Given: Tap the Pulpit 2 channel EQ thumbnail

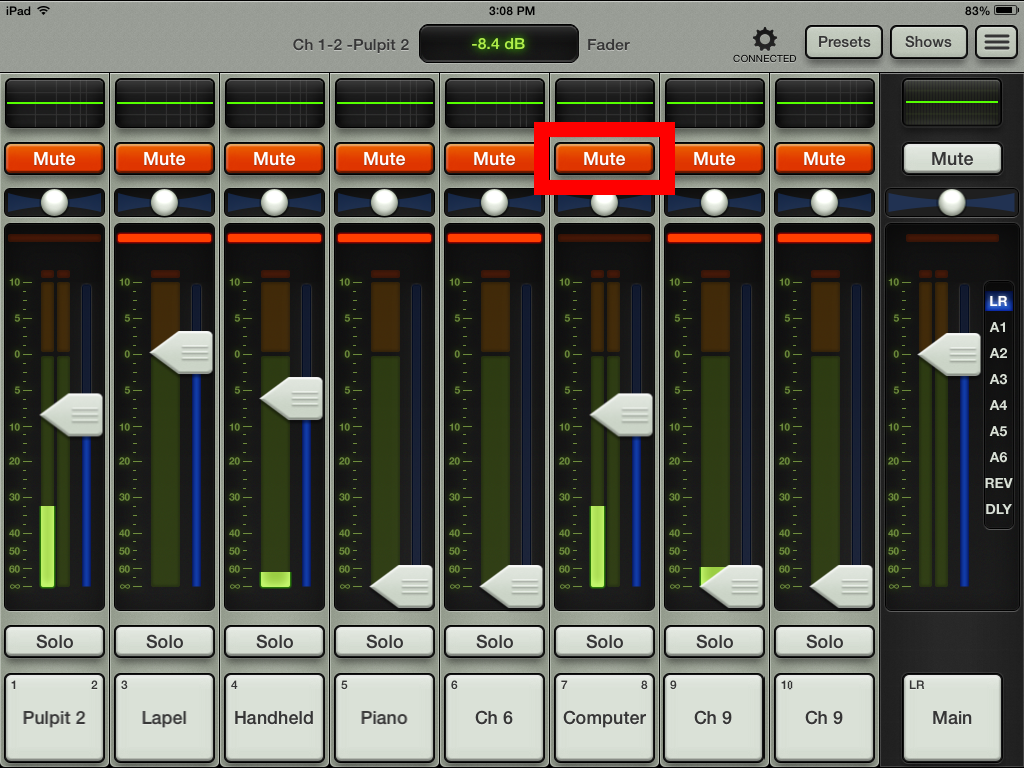Looking at the screenshot, I should pyautogui.click(x=54, y=101).
